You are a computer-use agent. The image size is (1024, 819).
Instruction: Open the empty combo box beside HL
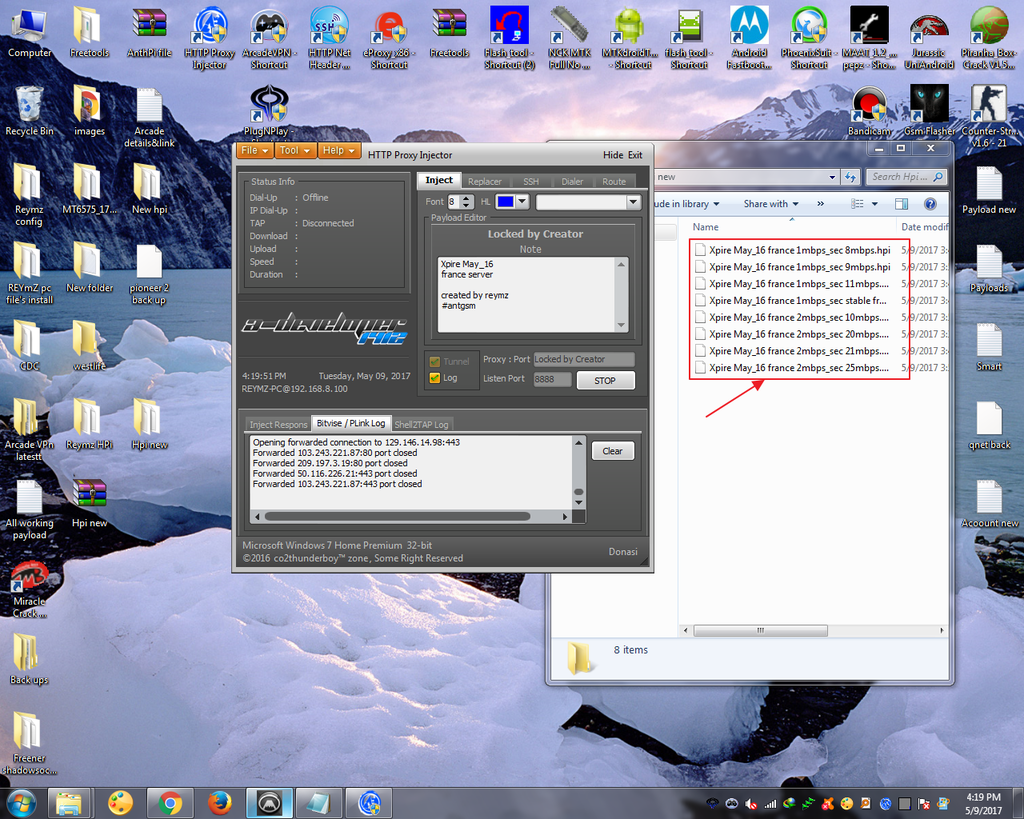[x=588, y=202]
